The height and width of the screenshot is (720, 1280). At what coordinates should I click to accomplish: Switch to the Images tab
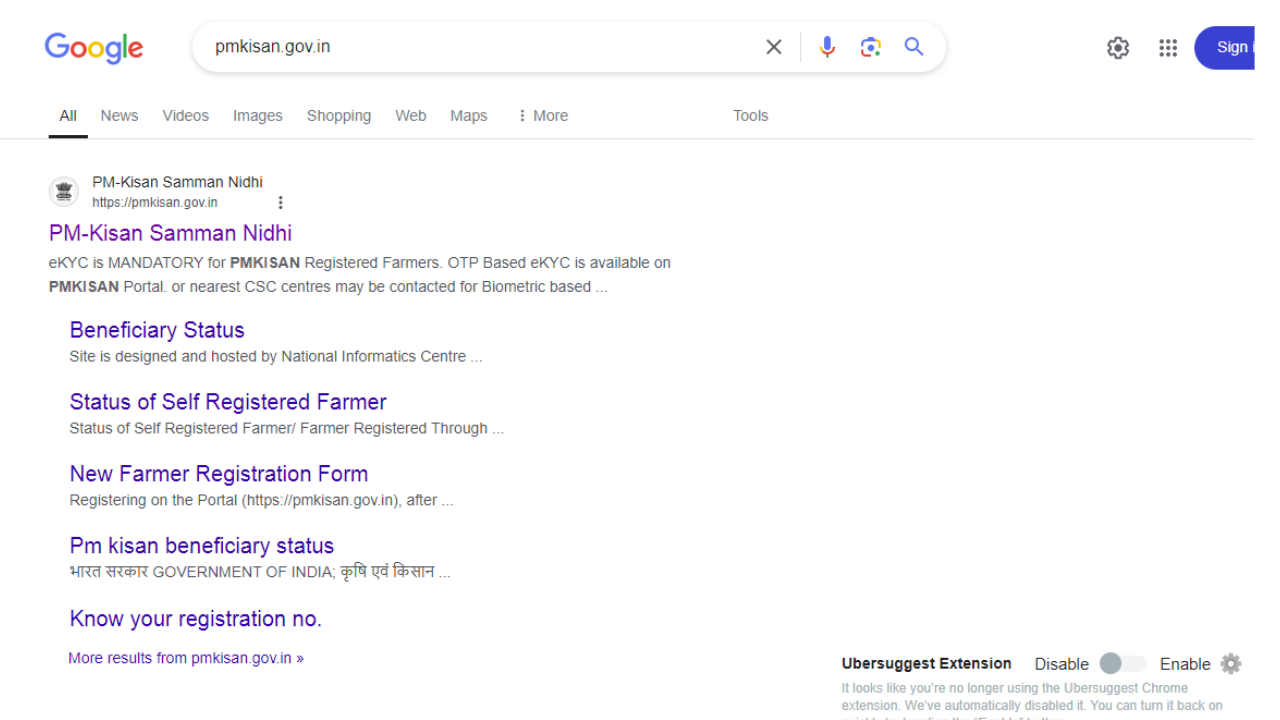coord(258,116)
